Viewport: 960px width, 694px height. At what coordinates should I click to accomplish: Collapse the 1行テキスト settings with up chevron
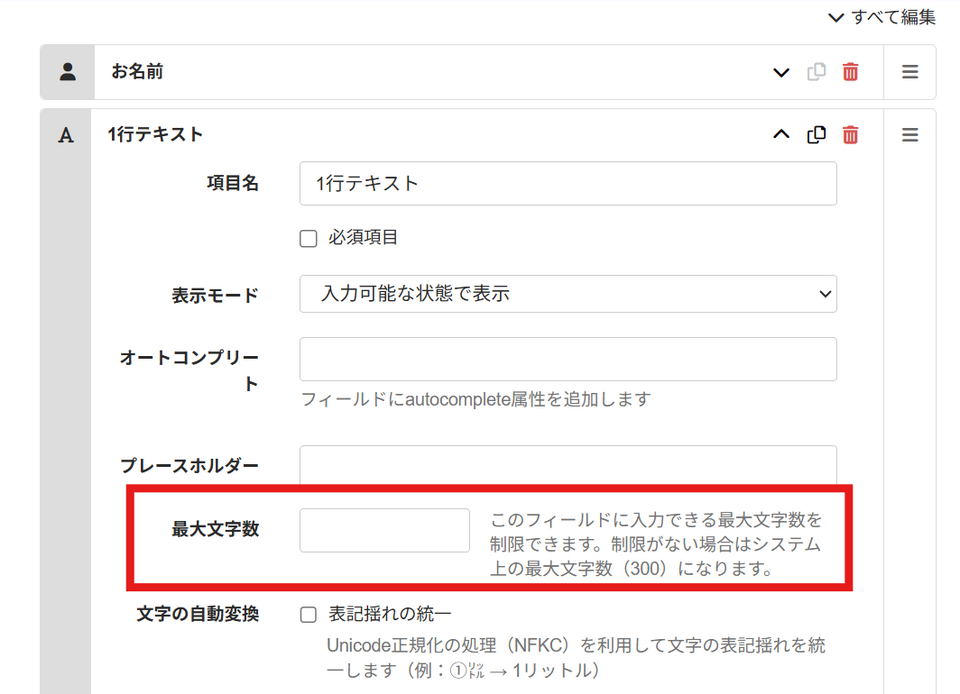coord(781,134)
